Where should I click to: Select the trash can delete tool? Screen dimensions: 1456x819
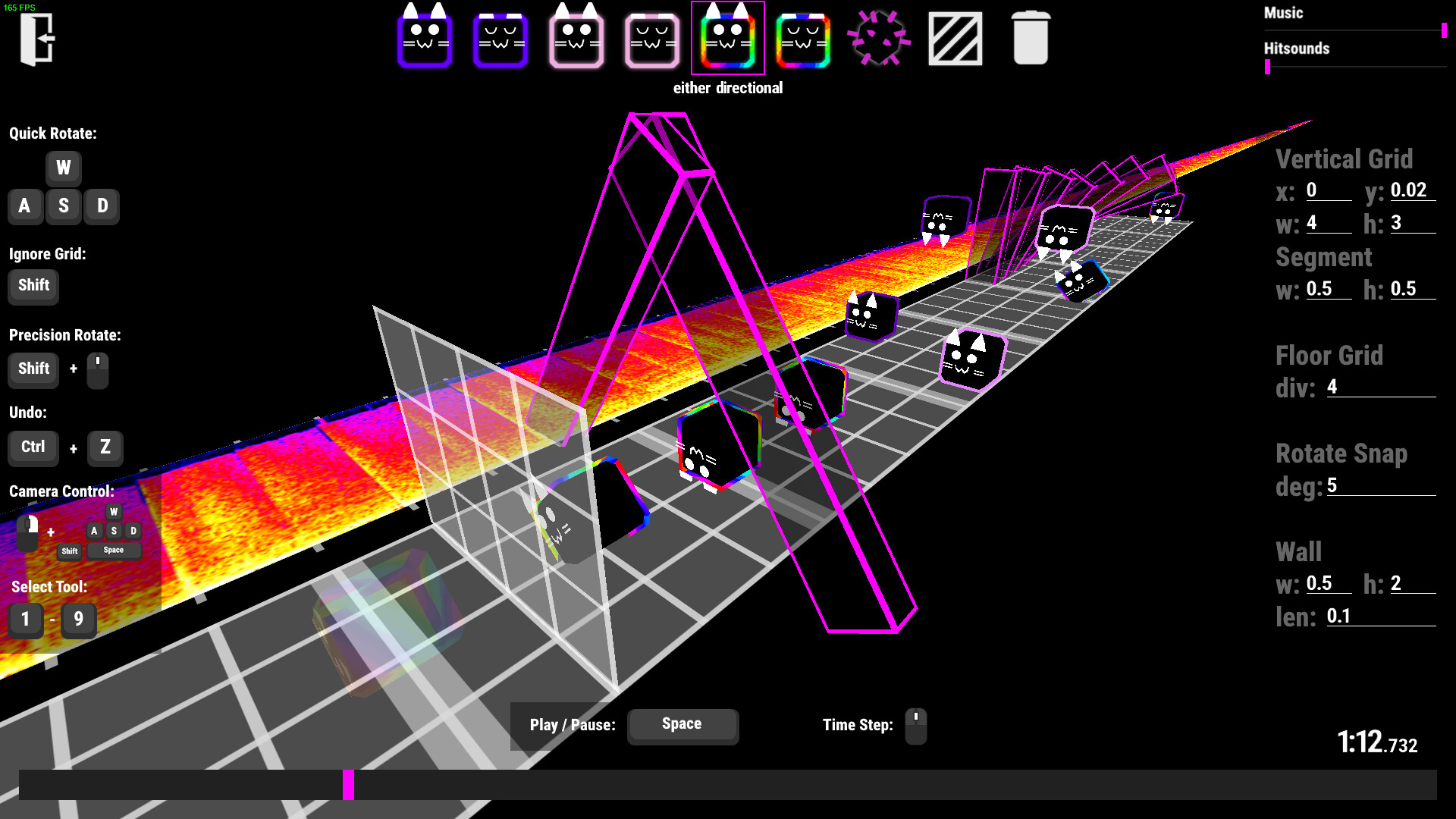click(1031, 38)
